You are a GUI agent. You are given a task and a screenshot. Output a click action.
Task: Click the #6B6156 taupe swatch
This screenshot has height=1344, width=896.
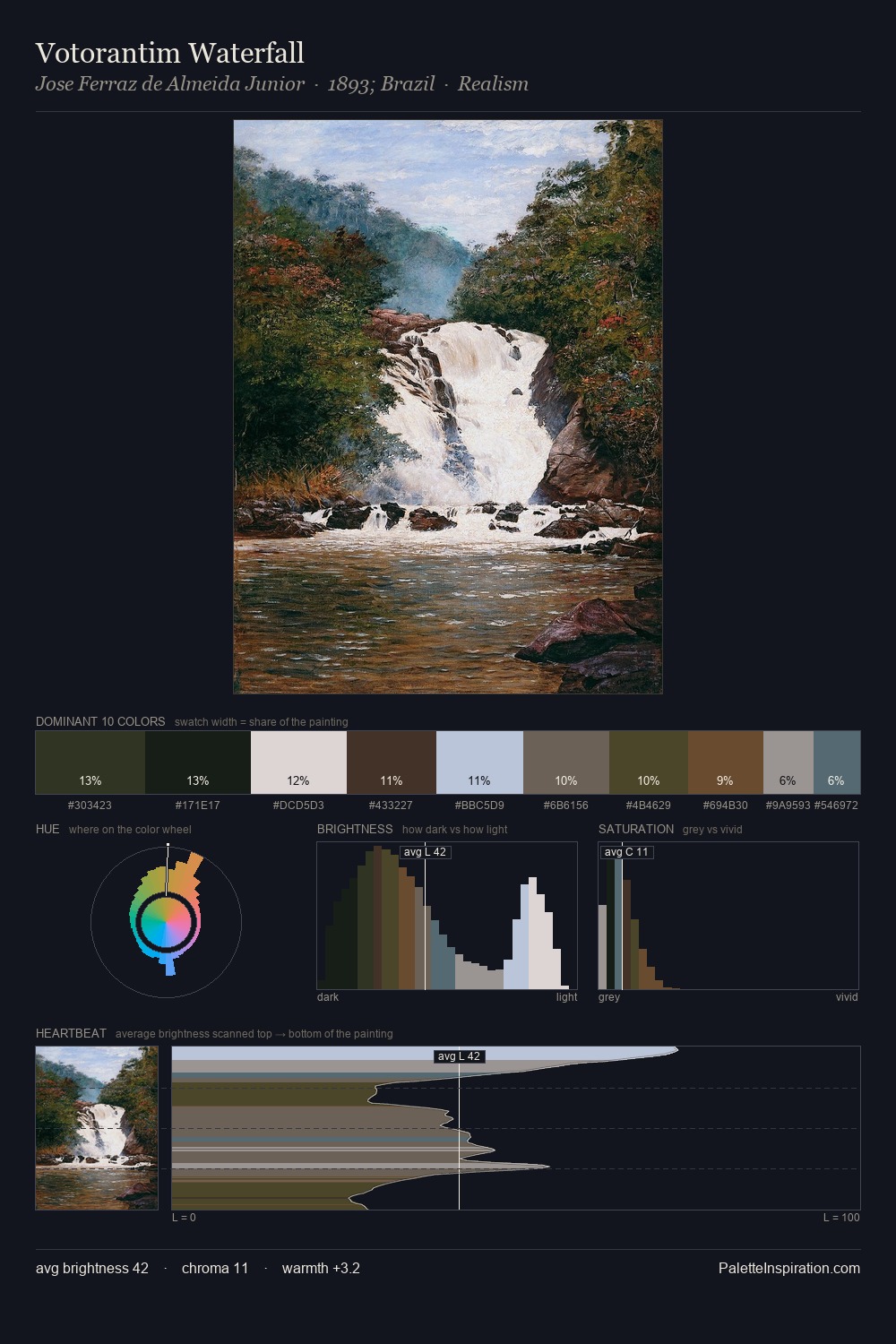click(x=566, y=762)
